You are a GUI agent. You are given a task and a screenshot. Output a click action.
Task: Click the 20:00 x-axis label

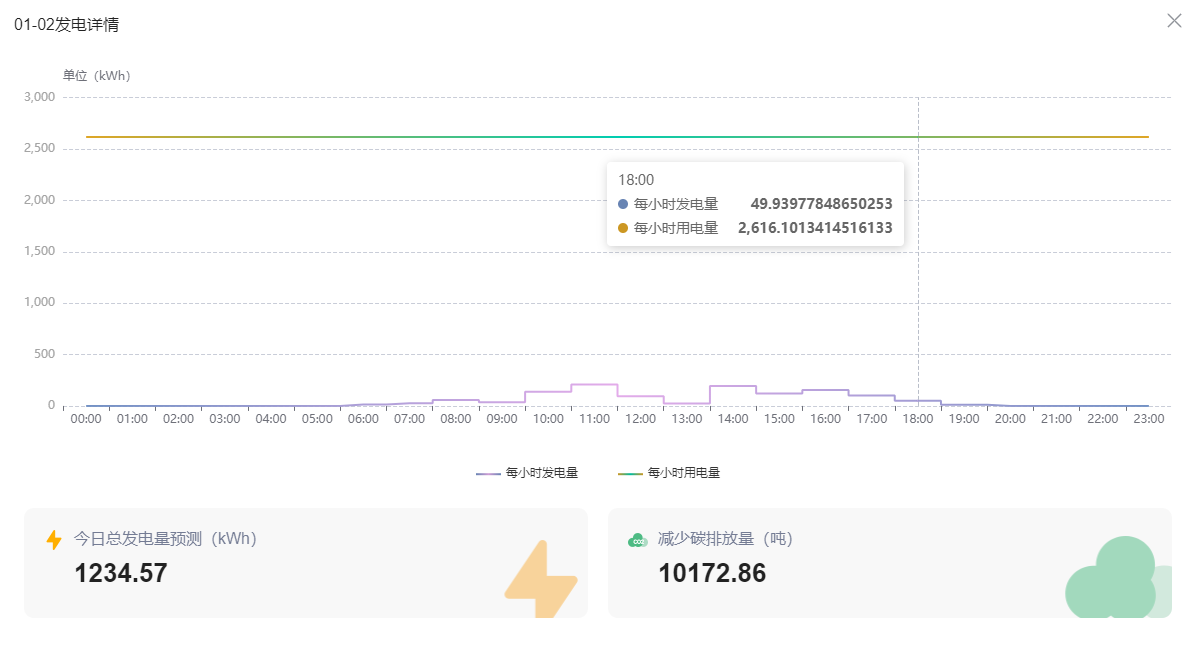click(x=1010, y=419)
